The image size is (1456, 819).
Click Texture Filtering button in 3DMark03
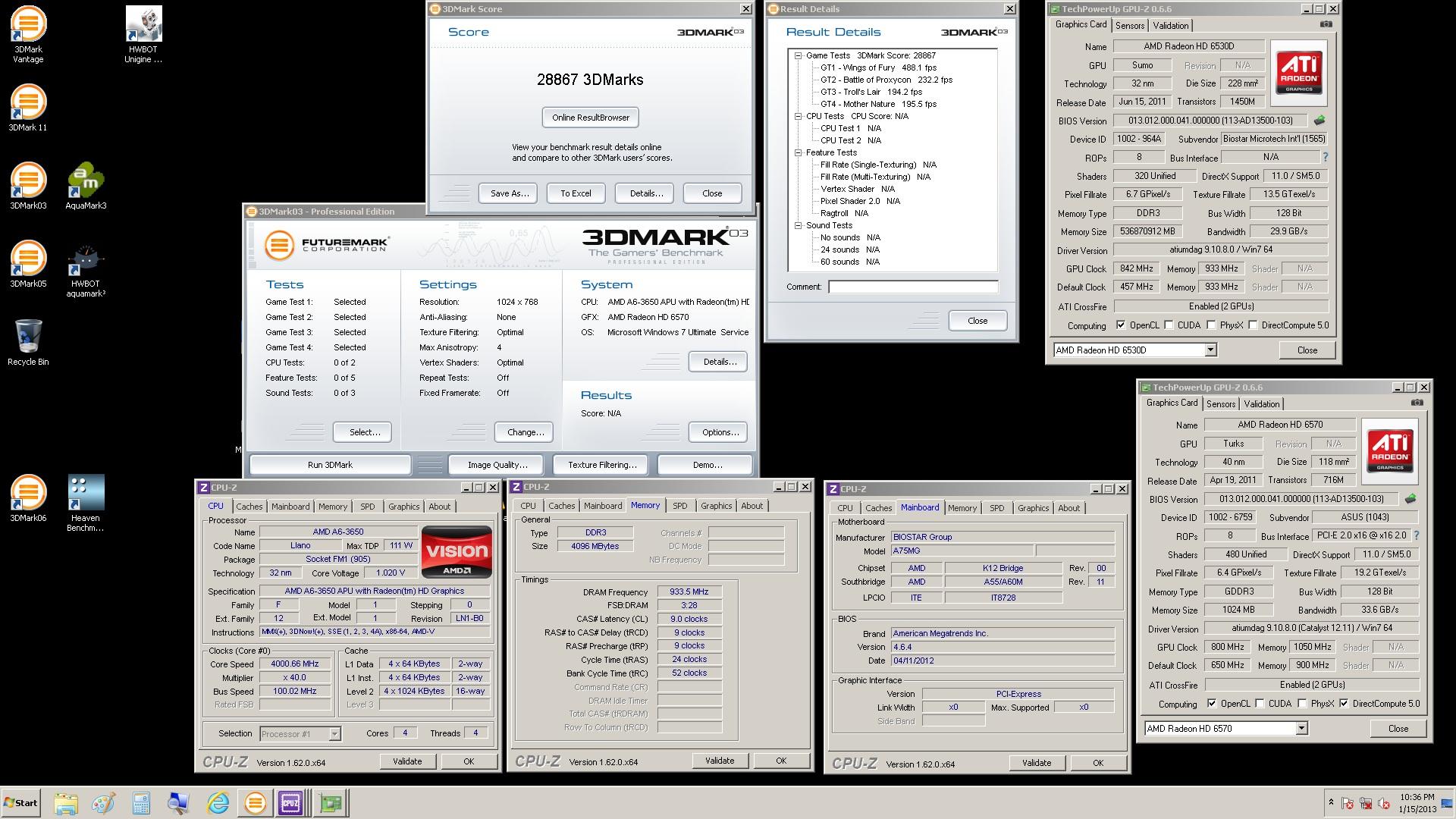(602, 465)
